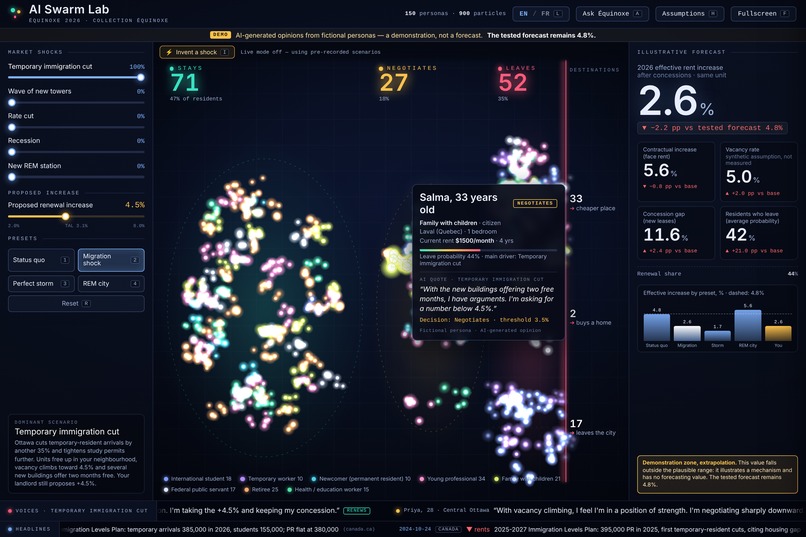The width and height of the screenshot is (806, 537).
Task: Click the '-2.2 pp vs tested forecast' indicator
Action: 712,128
